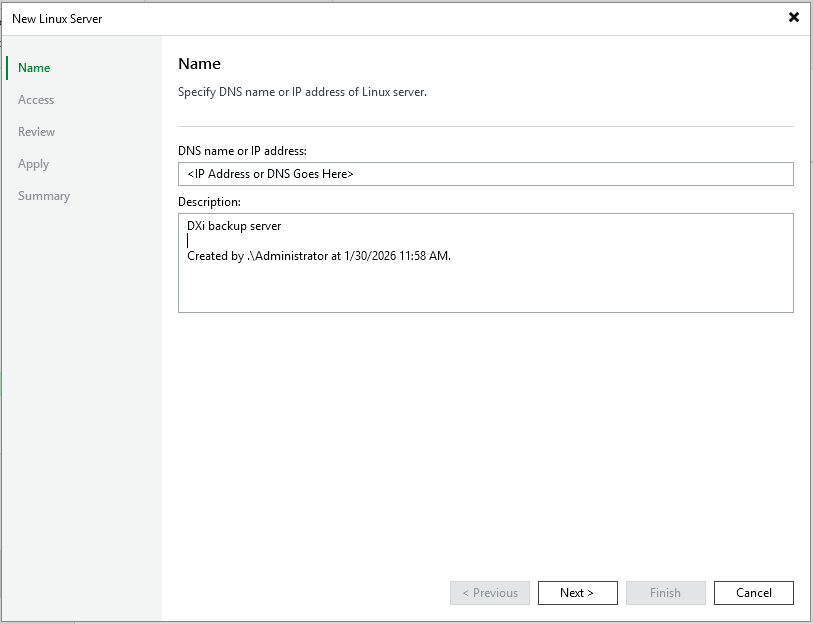Click the 'DXi backup server' description line

point(234,226)
